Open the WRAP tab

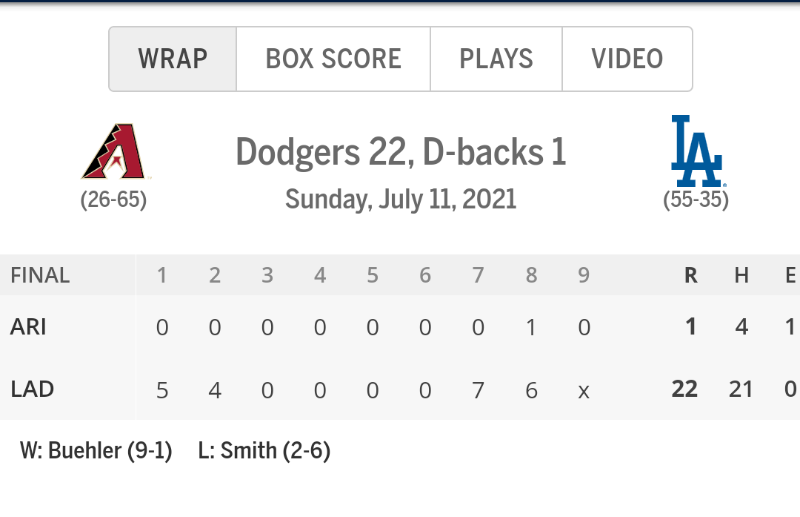tap(172, 59)
